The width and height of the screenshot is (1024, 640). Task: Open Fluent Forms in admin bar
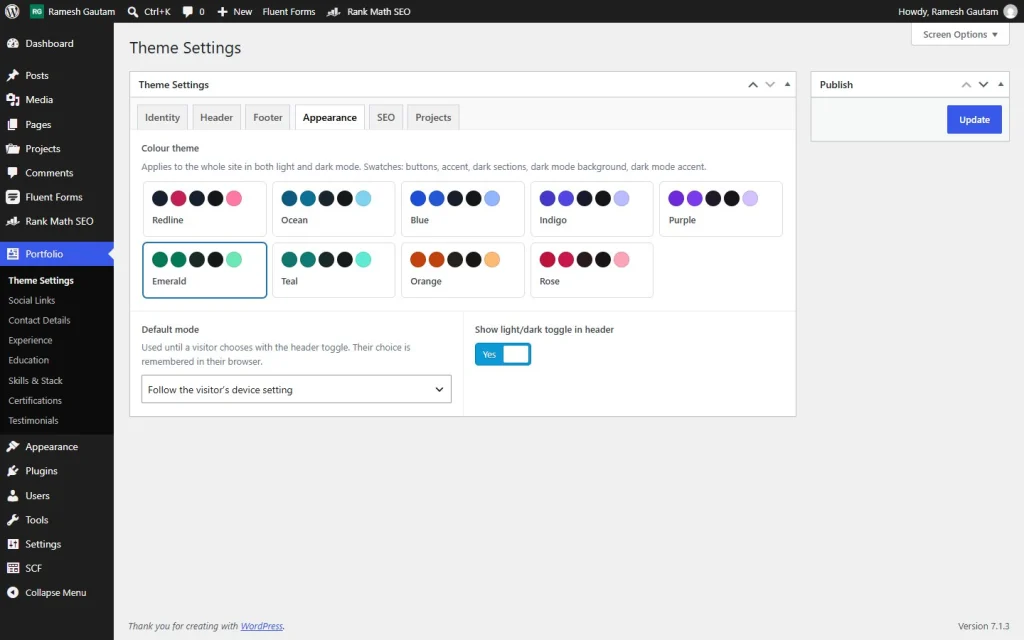[289, 12]
